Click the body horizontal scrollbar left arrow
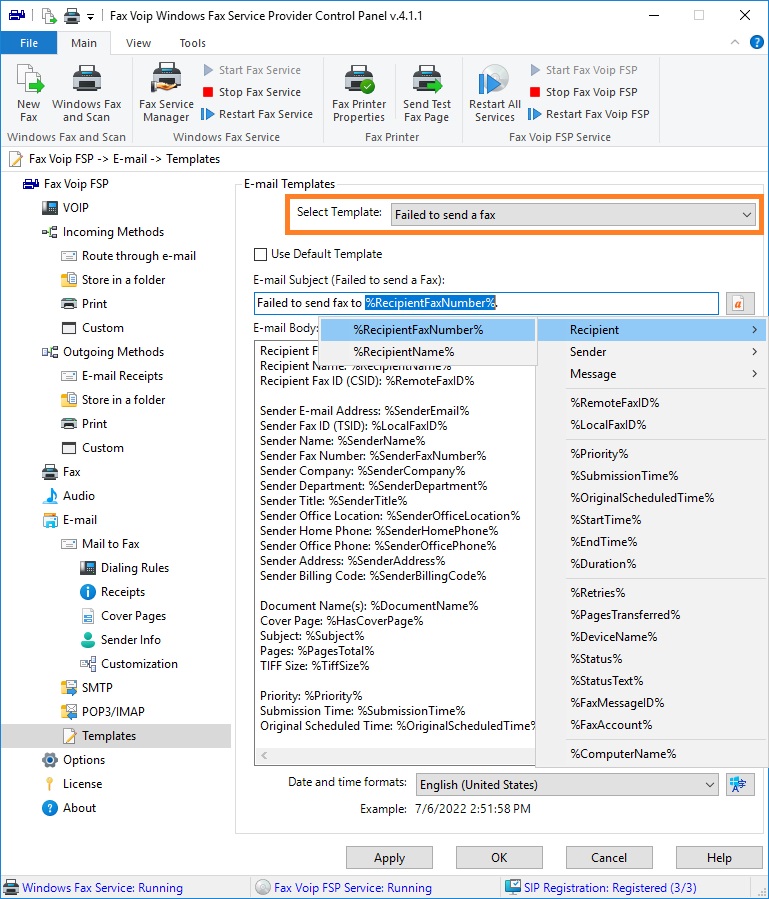769x899 pixels. 264,756
